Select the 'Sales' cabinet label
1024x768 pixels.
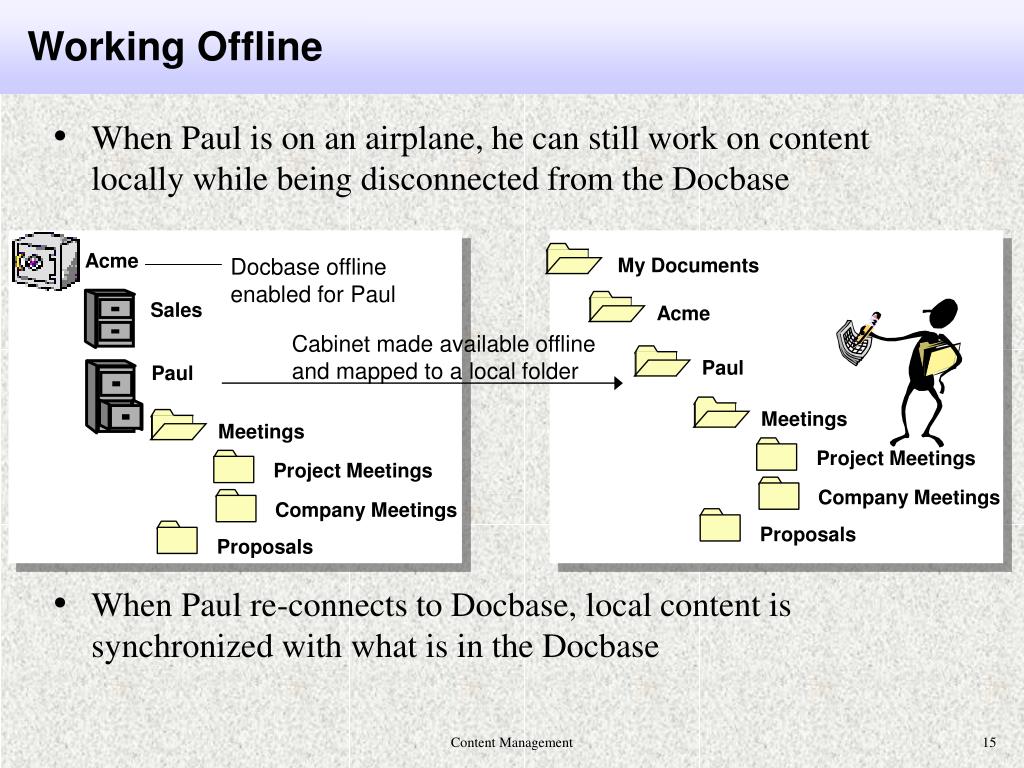tap(176, 310)
